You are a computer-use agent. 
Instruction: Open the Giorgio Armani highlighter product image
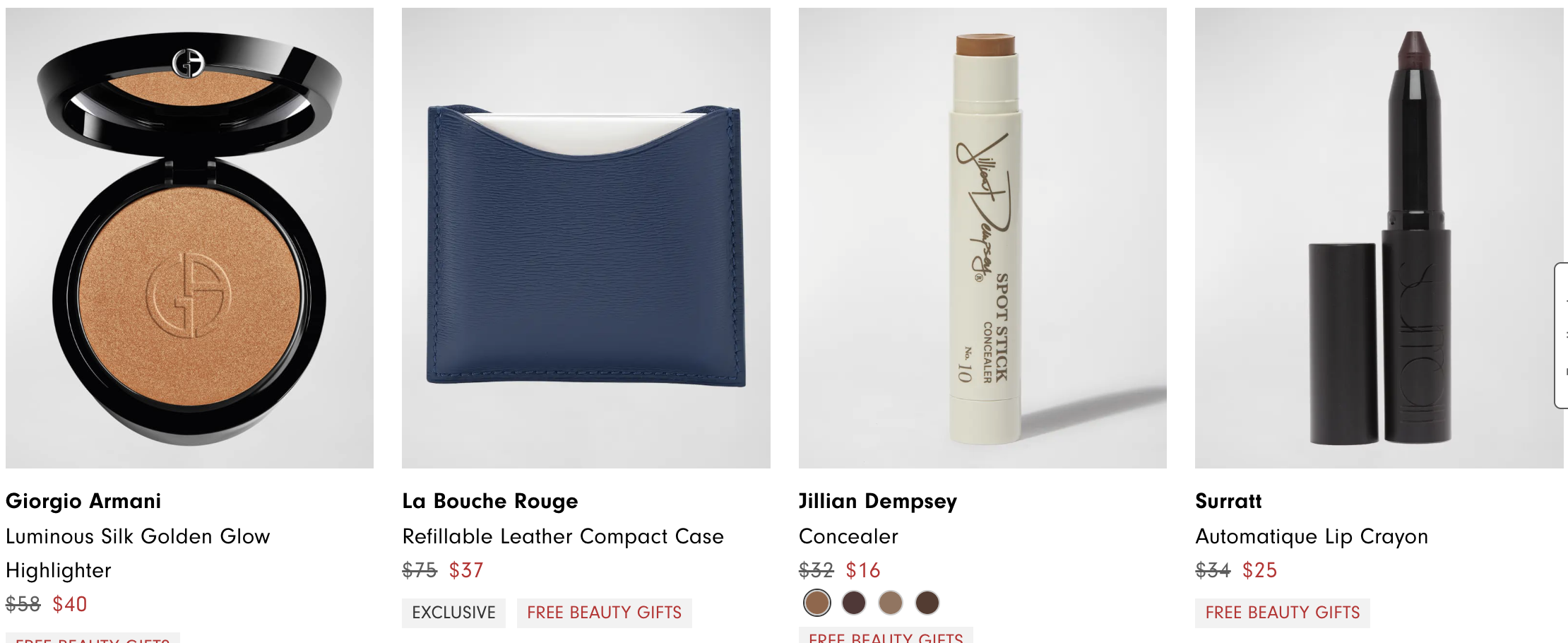coord(189,238)
